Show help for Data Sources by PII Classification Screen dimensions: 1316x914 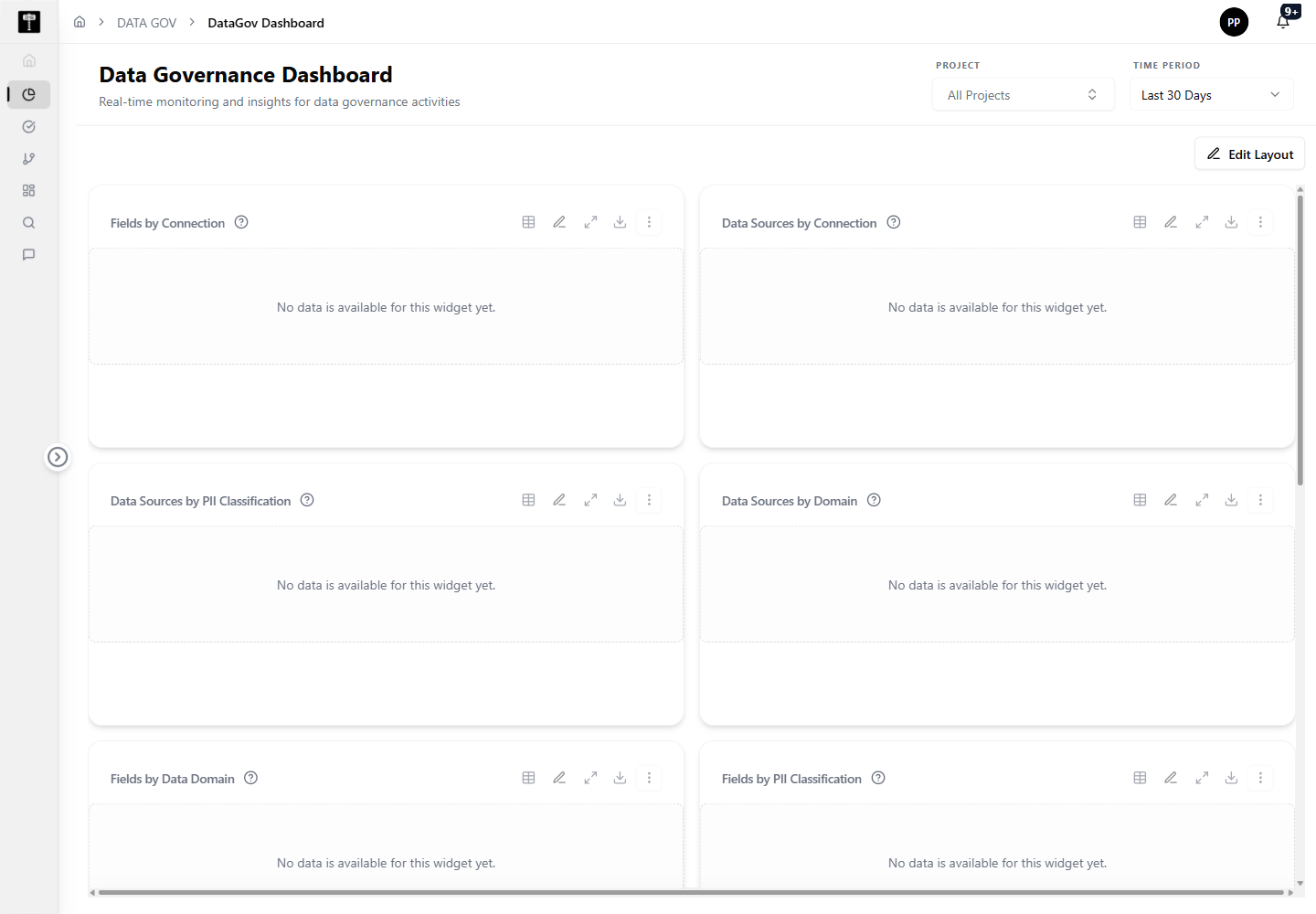pos(307,500)
